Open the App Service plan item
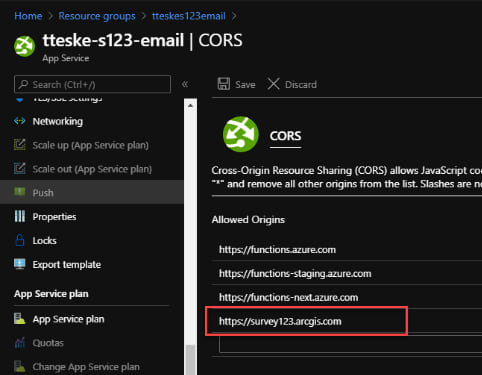The image size is (482, 375). point(68,319)
